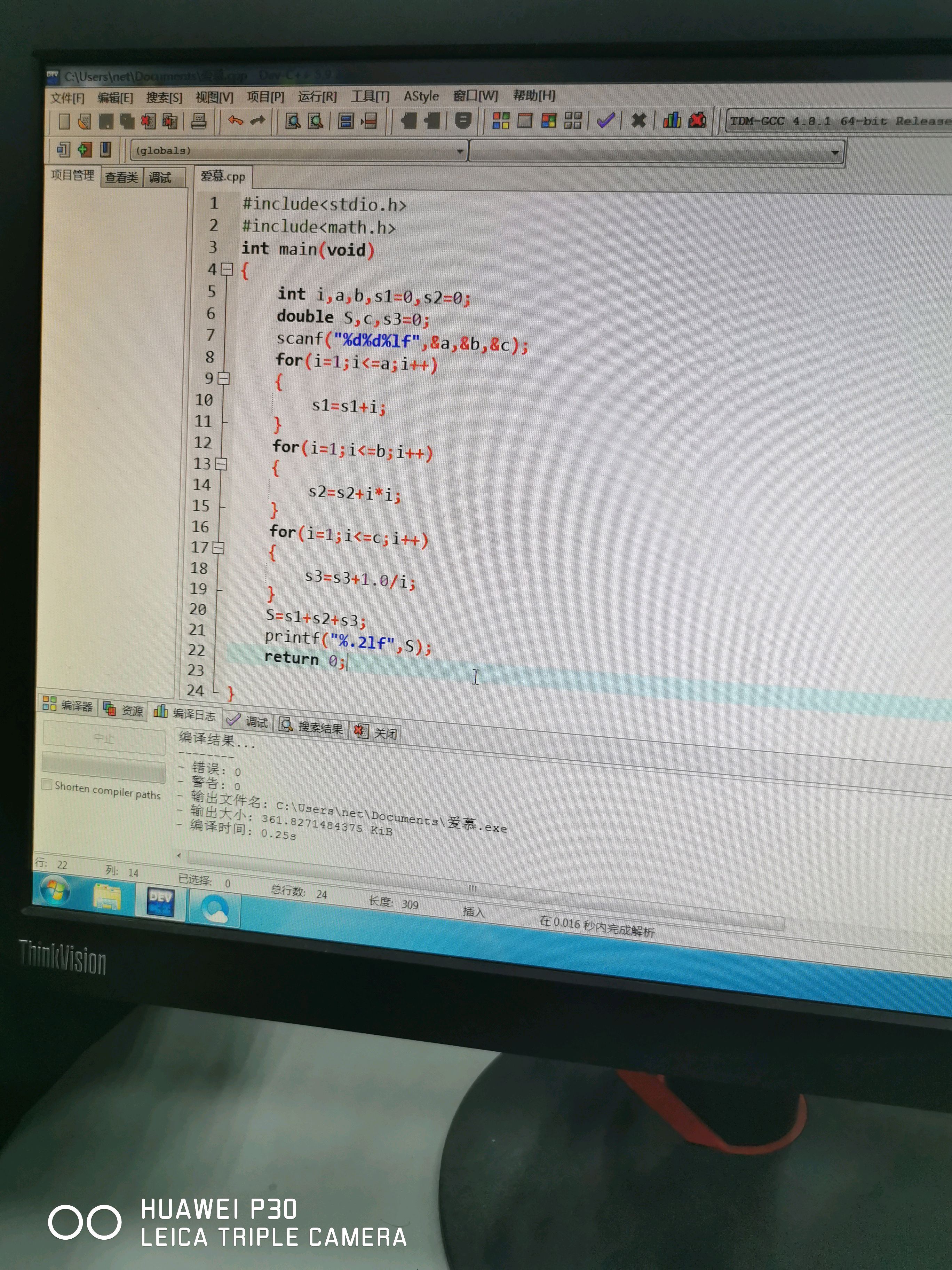Image resolution: width=952 pixels, height=1270 pixels.
Task: Switch to the 编译器 bottom tab
Action: (68, 705)
